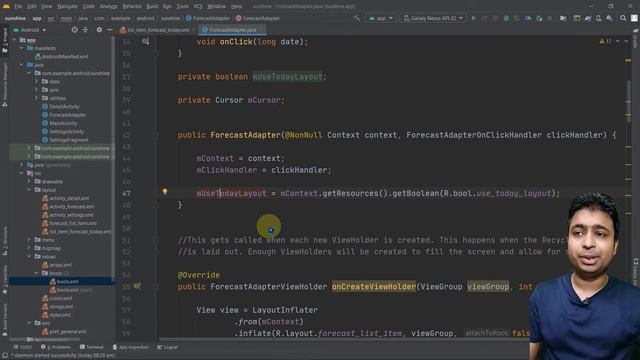Collapse the values folder
This screenshot has width=640, height=360.
29,256
